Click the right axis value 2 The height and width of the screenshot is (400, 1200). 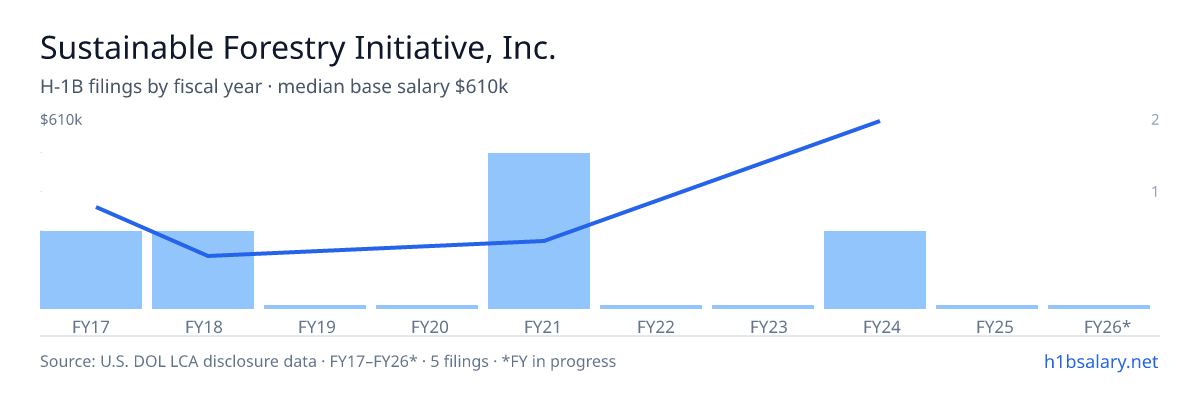(x=1155, y=120)
